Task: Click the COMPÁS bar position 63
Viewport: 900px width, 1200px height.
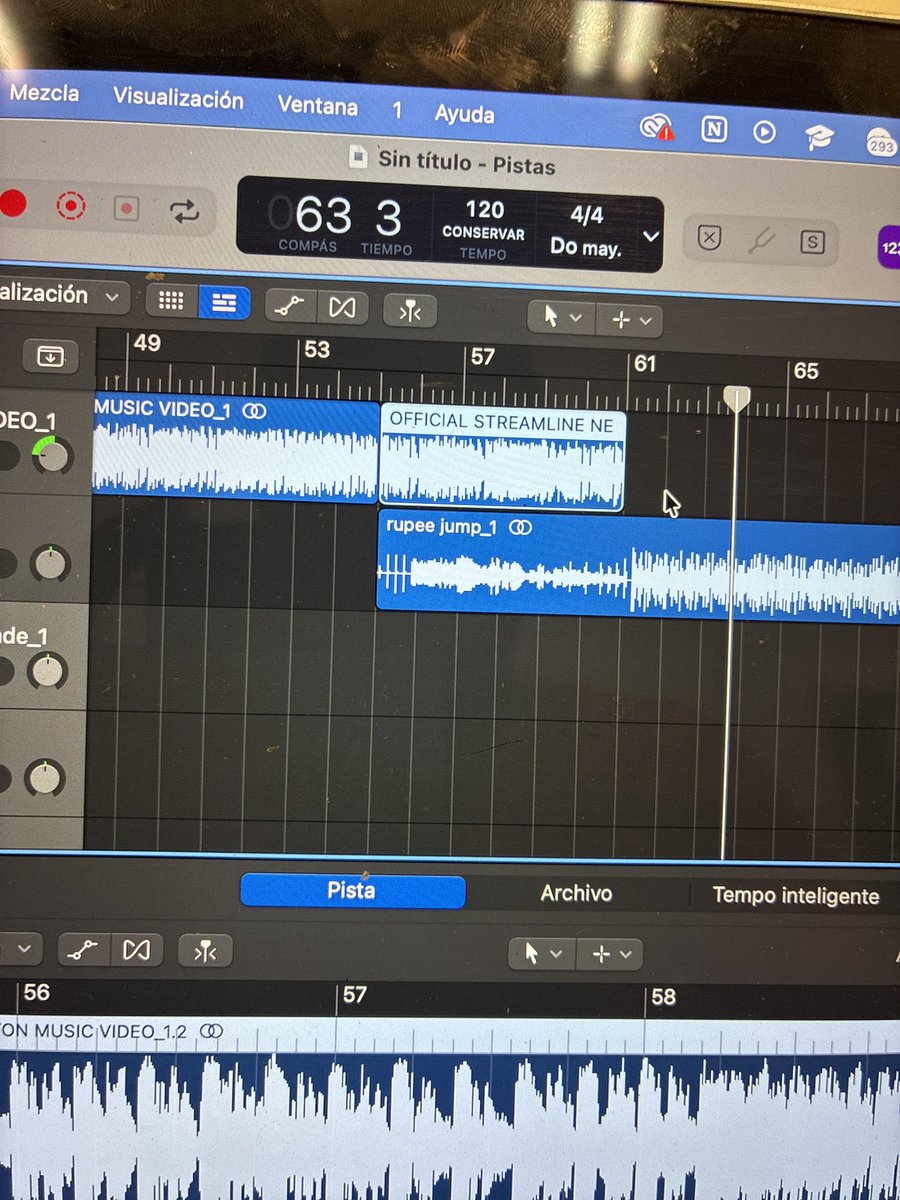Action: click(324, 216)
